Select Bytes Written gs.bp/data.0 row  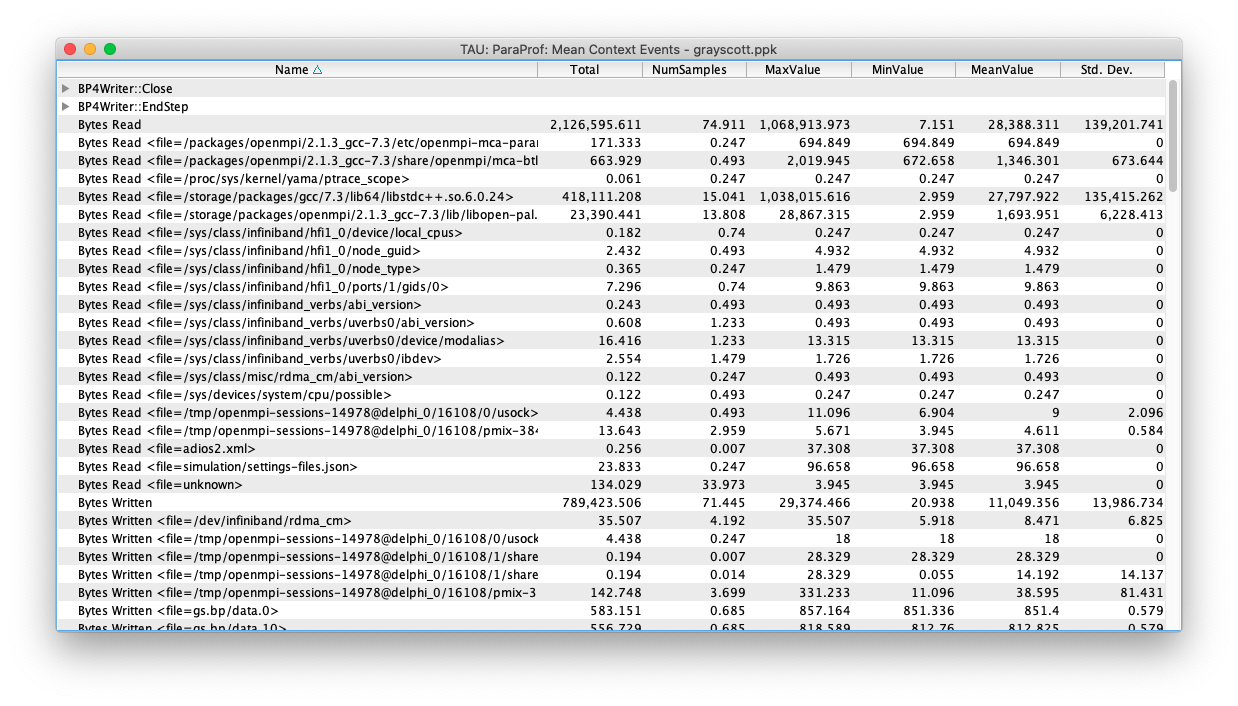(x=611, y=611)
